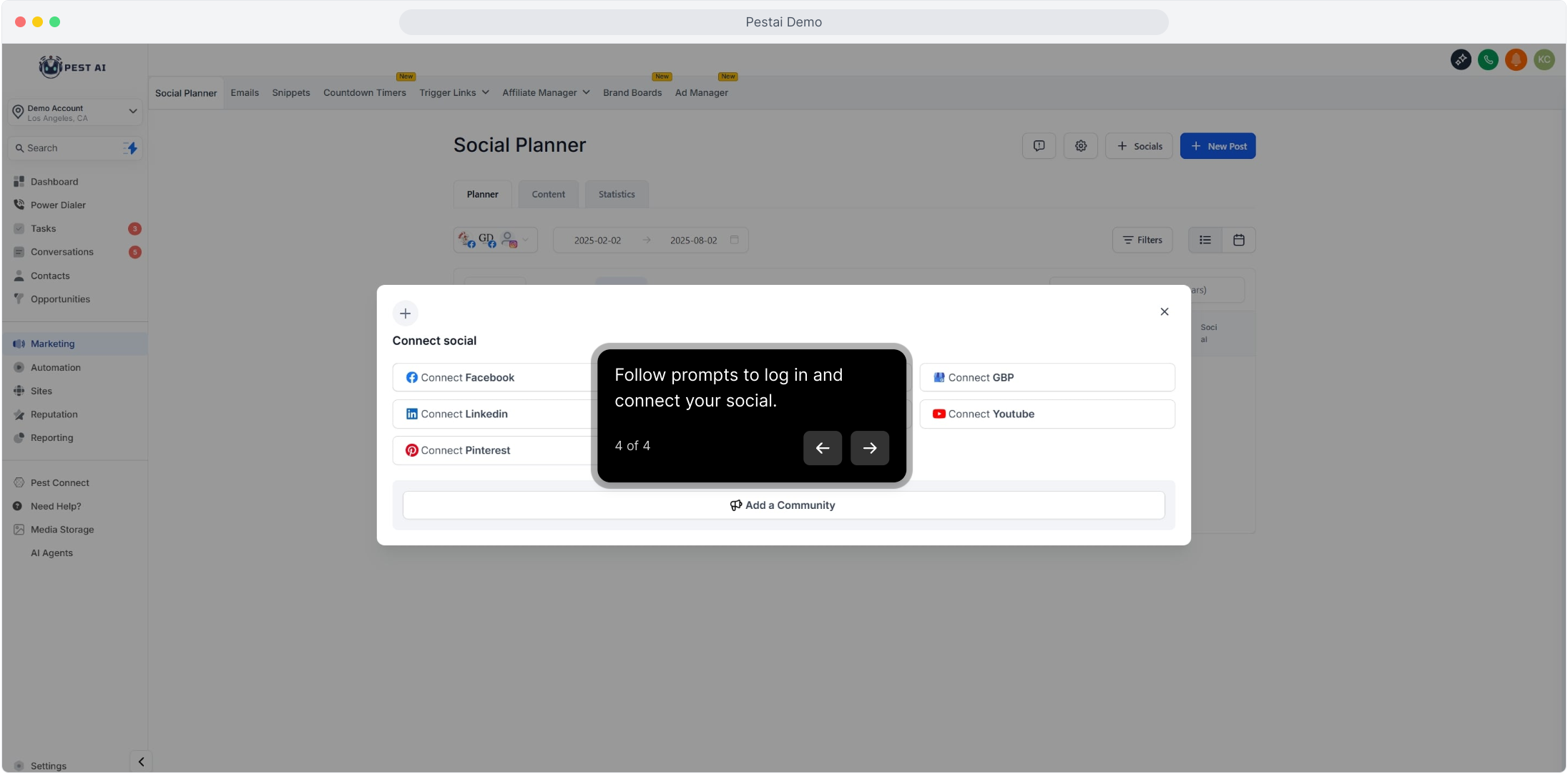This screenshot has height=773, width=1568.
Task: Close the Connect social dialog
Action: coord(1165,312)
